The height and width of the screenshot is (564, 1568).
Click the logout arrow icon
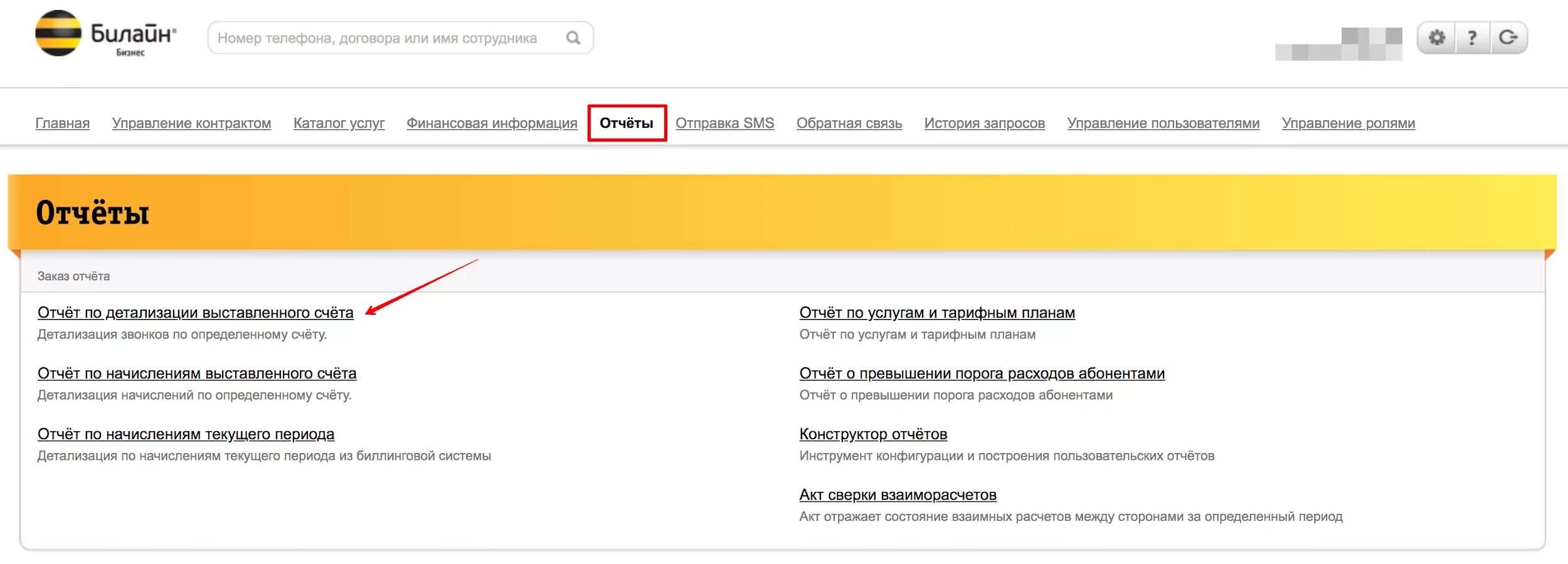coord(1508,38)
